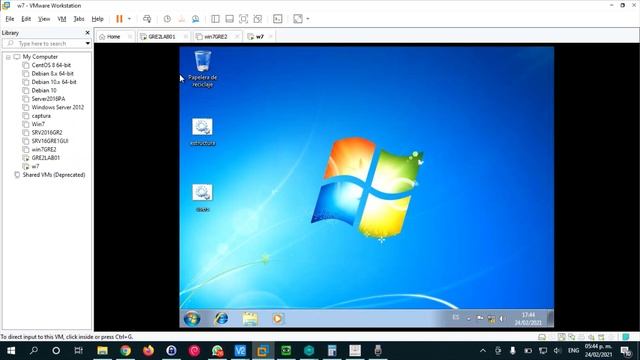Open the Help menu
The height and width of the screenshot is (360, 640).
(98, 19)
